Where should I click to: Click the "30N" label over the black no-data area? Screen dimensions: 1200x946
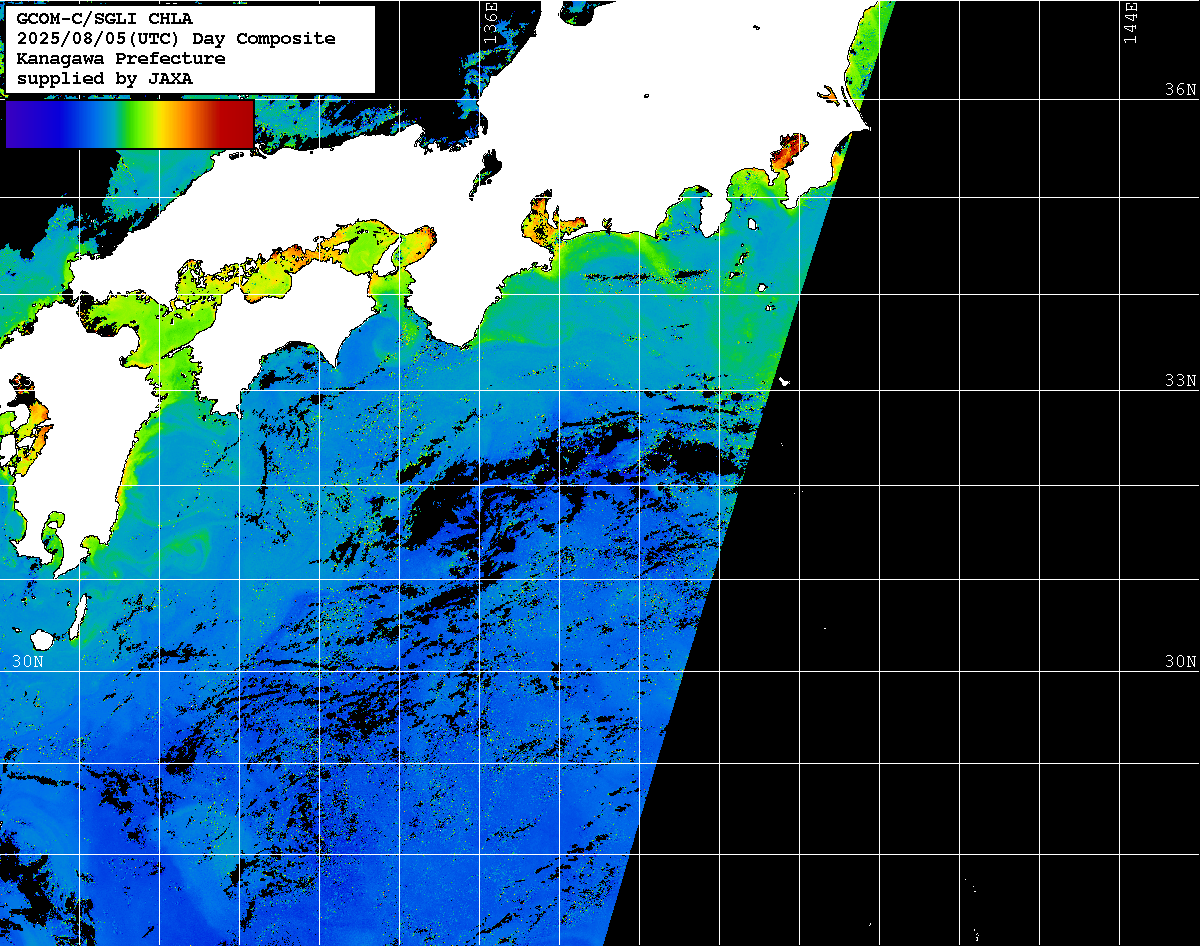click(1180, 662)
